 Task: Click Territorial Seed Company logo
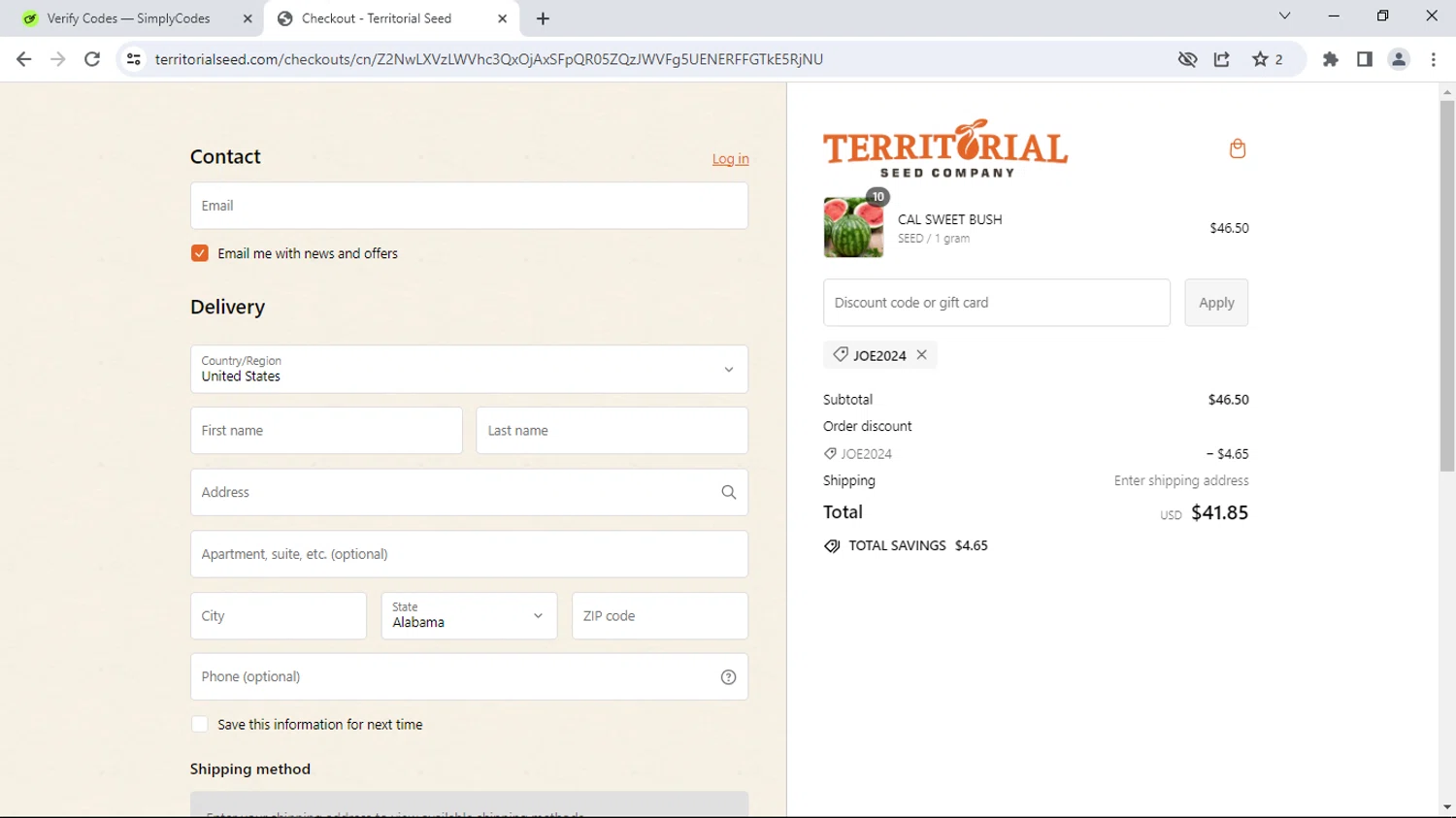(945, 148)
